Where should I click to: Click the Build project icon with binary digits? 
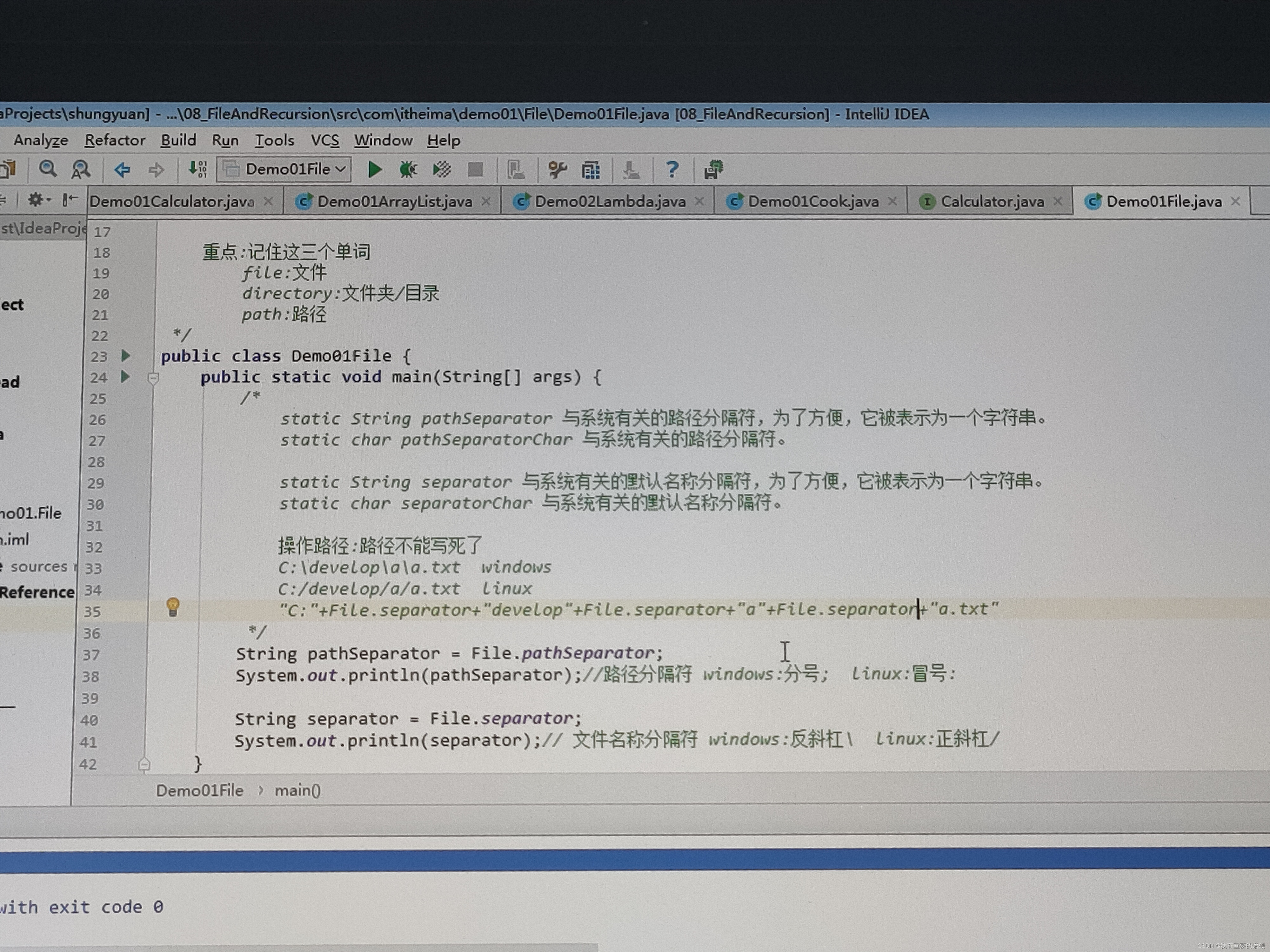pyautogui.click(x=197, y=169)
